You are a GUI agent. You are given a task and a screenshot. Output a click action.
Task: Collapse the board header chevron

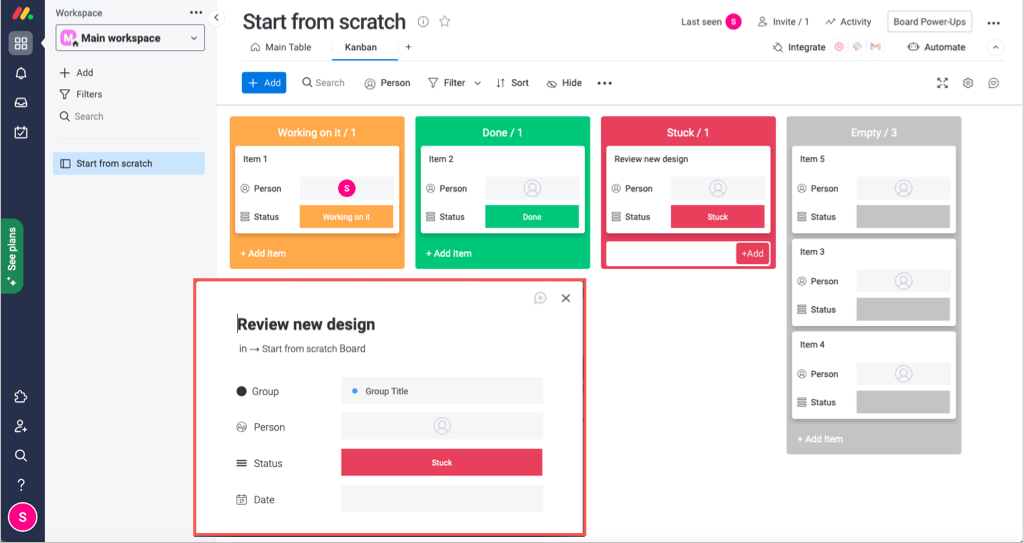(994, 47)
